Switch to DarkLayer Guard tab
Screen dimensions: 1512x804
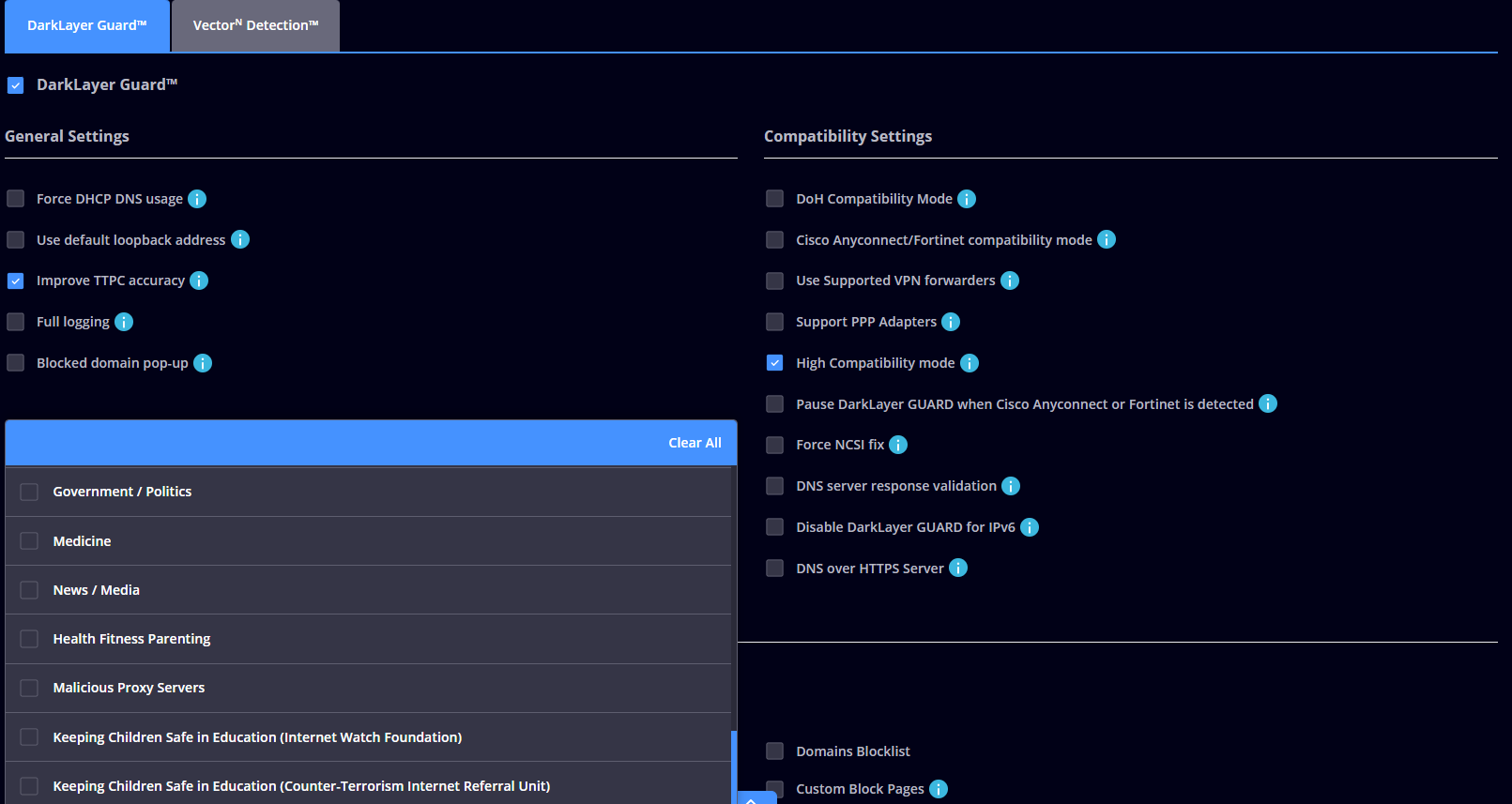[x=87, y=25]
